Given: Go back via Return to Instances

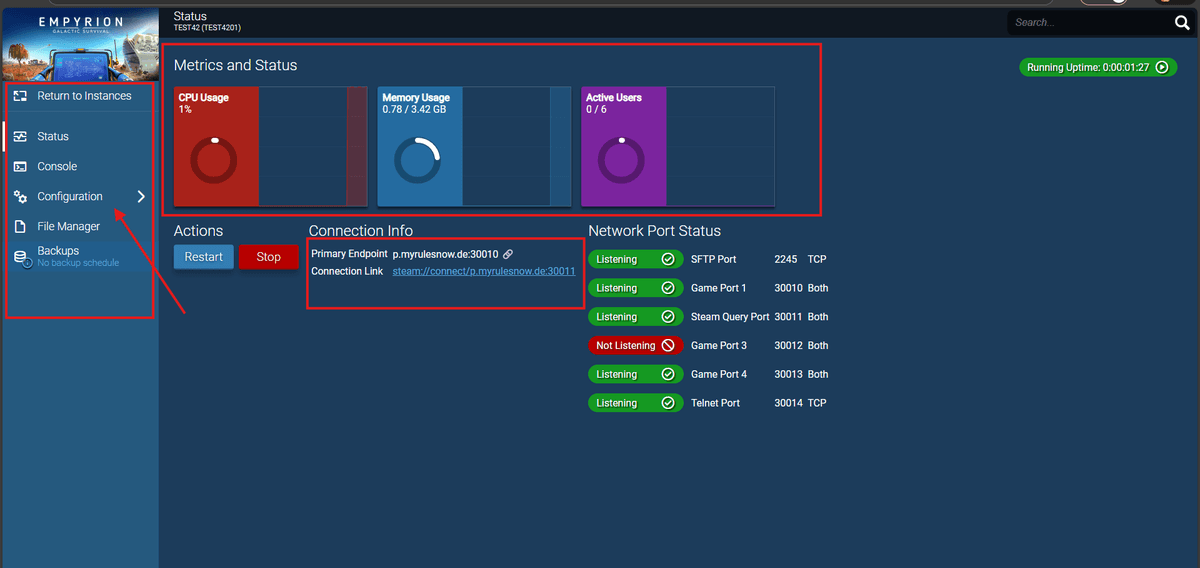Looking at the screenshot, I should 79,96.
